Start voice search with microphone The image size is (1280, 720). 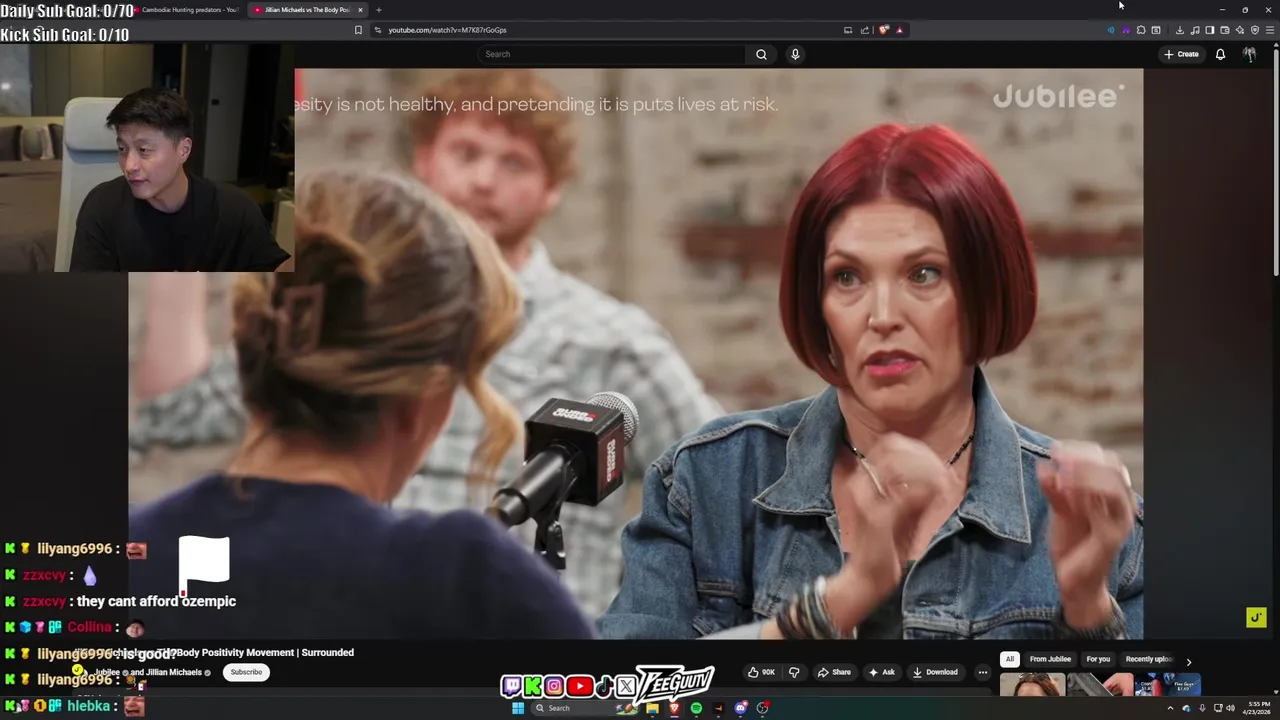click(795, 54)
